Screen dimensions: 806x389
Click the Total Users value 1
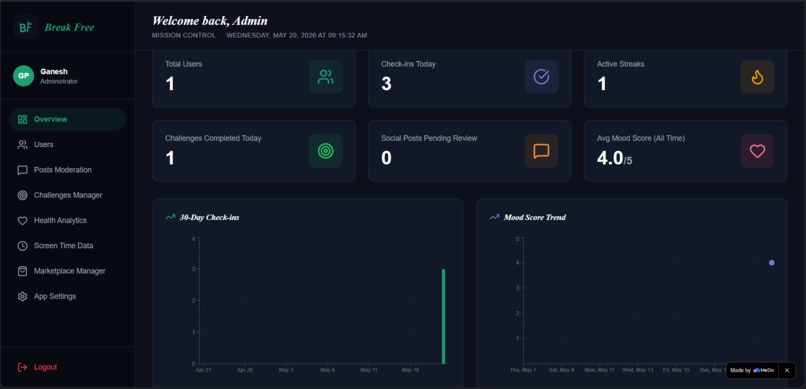coord(170,84)
